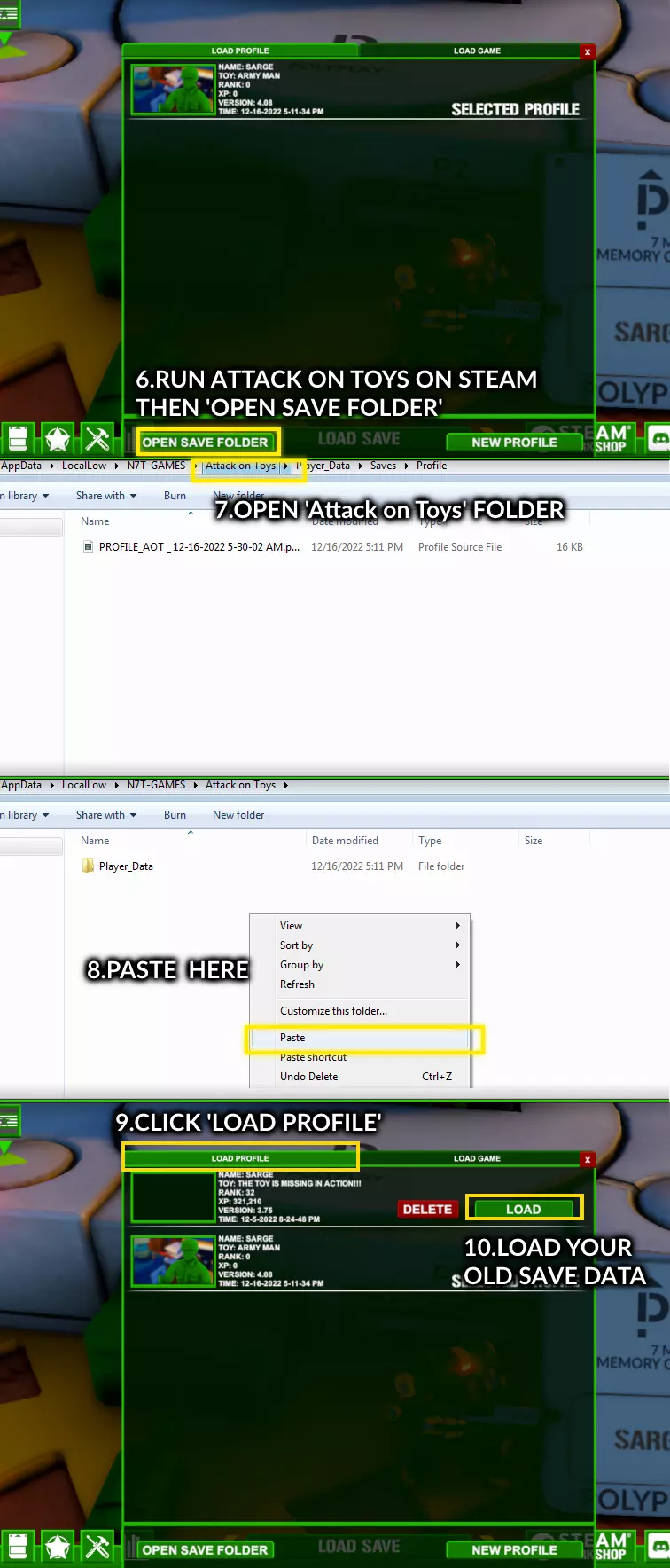Click the green LOAD button for the Rank 32 profile

click(523, 1209)
